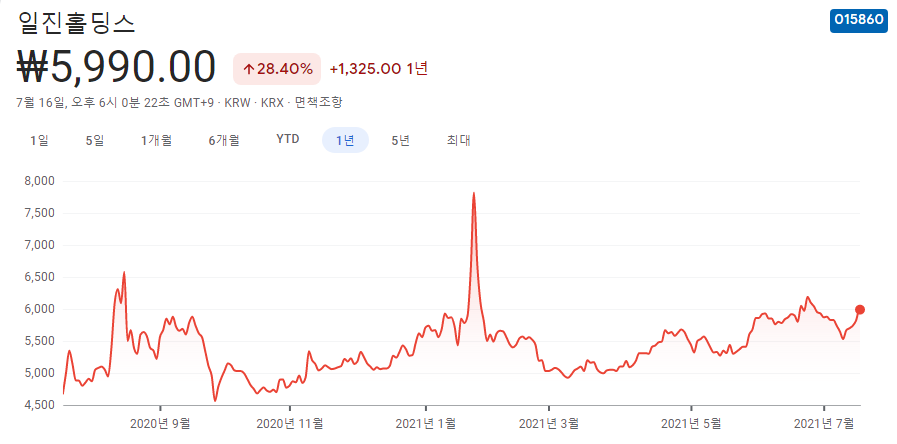The height and width of the screenshot is (444, 897).
Task: Click the +1,325.00 1년 change text
Action: coord(379,69)
